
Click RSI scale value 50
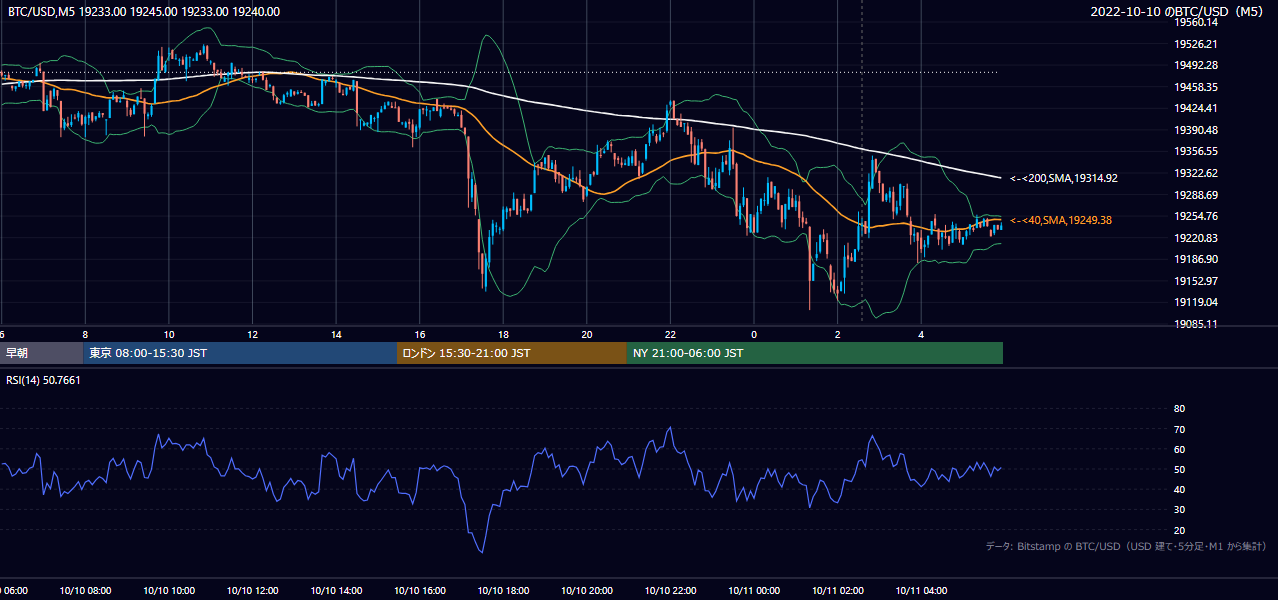(1179, 469)
